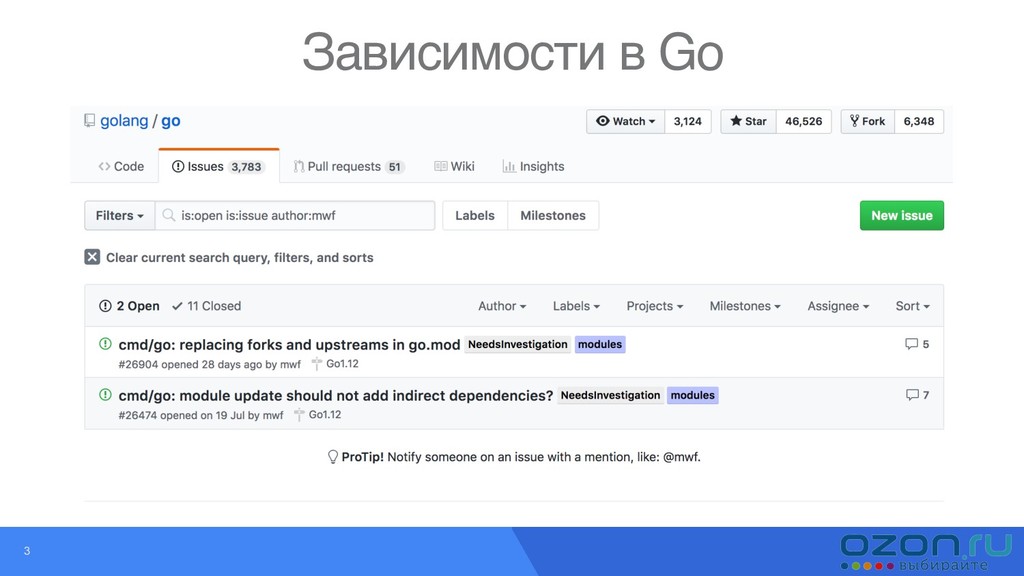Click the ozon.ru logo

[x=926, y=552]
